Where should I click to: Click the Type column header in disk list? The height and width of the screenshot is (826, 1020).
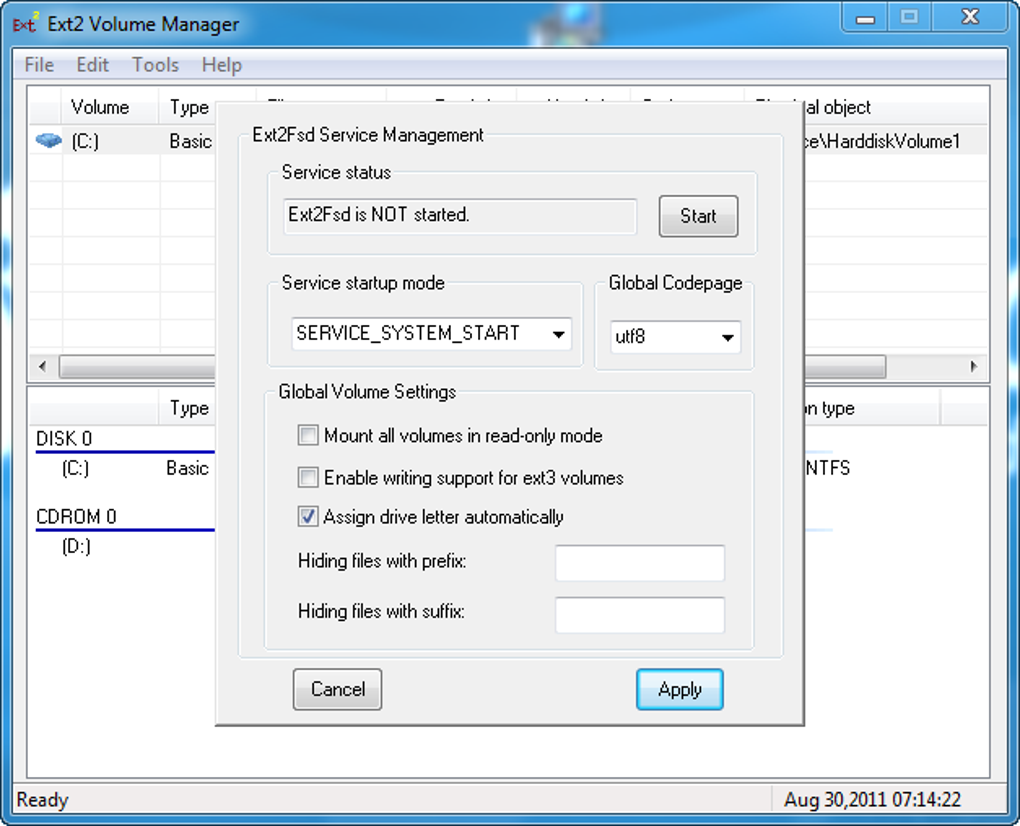coord(189,408)
